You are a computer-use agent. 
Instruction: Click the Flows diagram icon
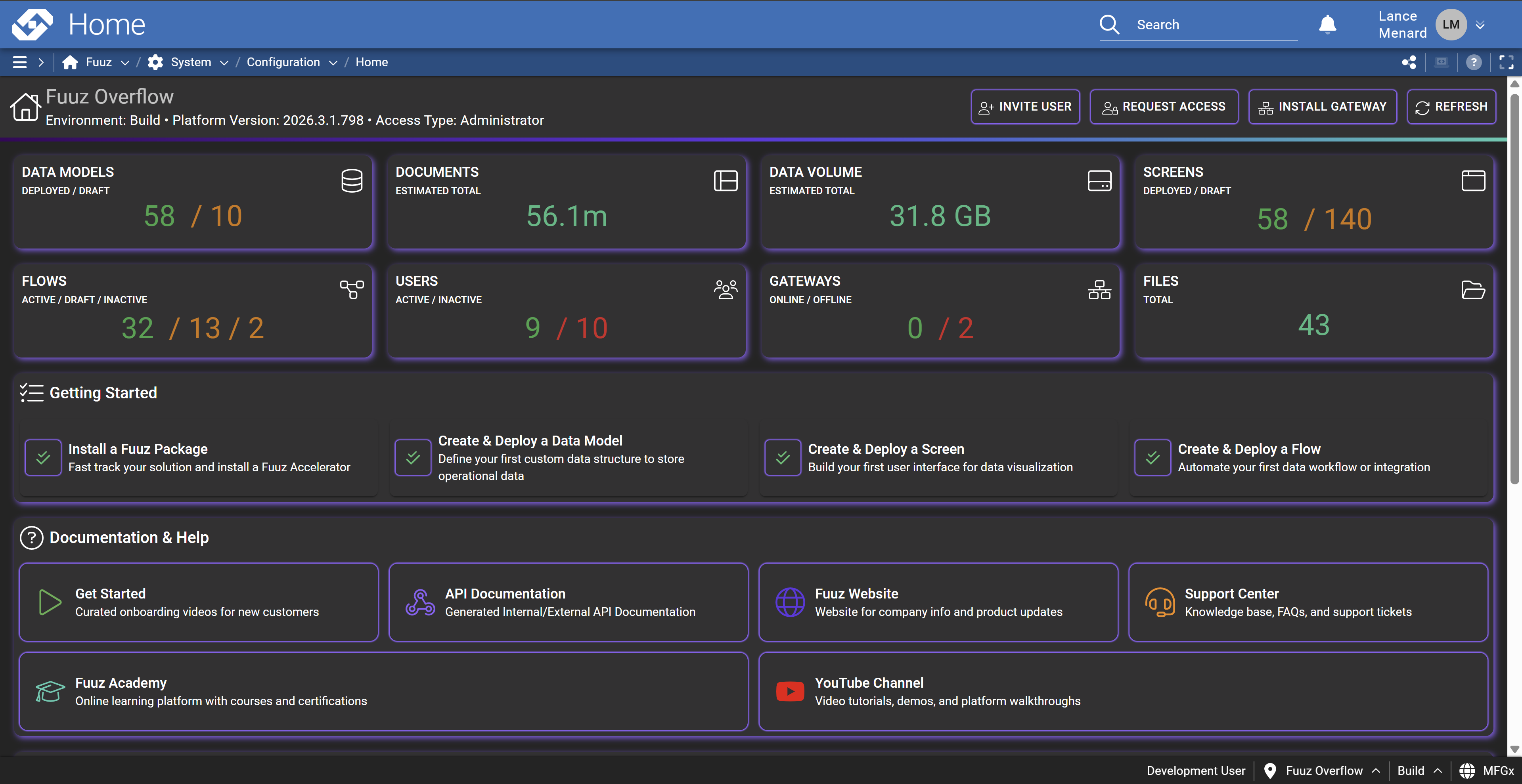tap(352, 289)
